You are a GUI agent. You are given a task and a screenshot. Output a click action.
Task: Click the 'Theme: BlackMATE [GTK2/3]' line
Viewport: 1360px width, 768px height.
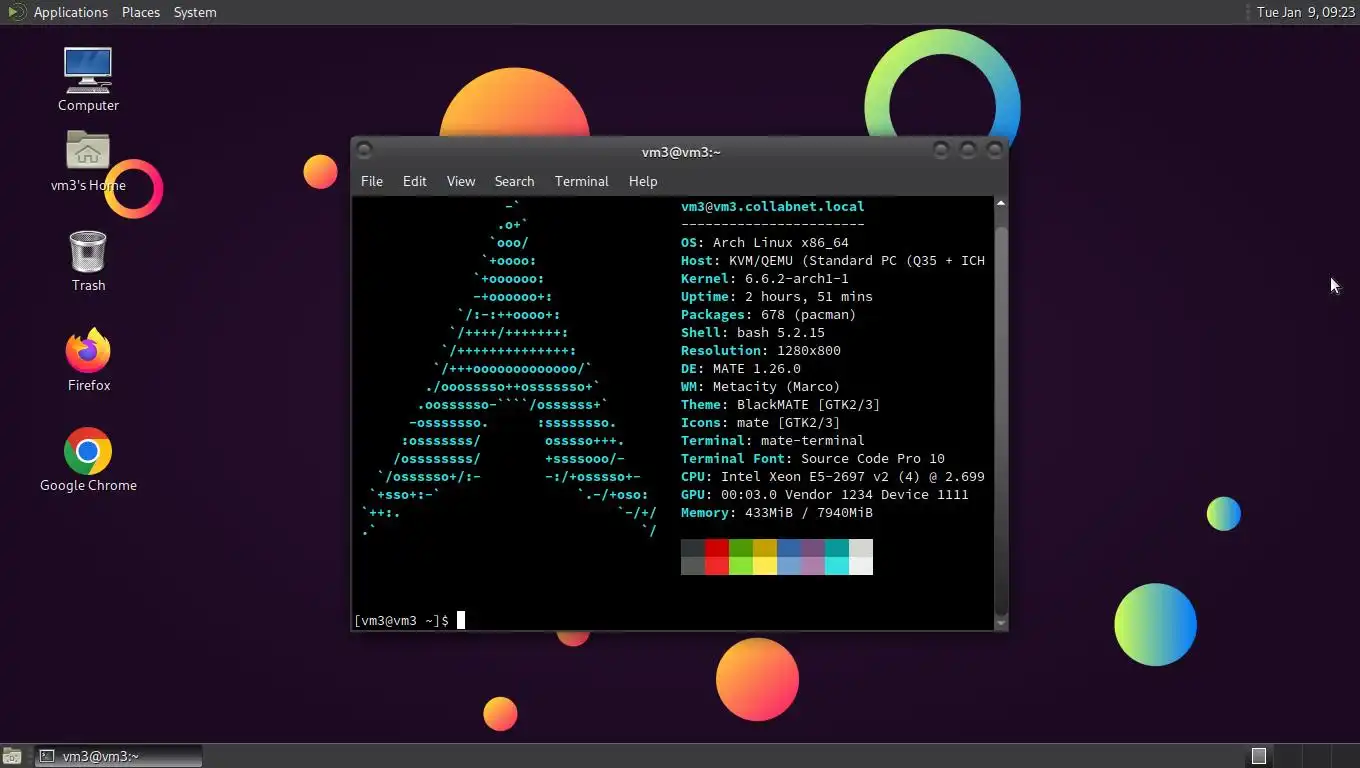click(x=781, y=405)
